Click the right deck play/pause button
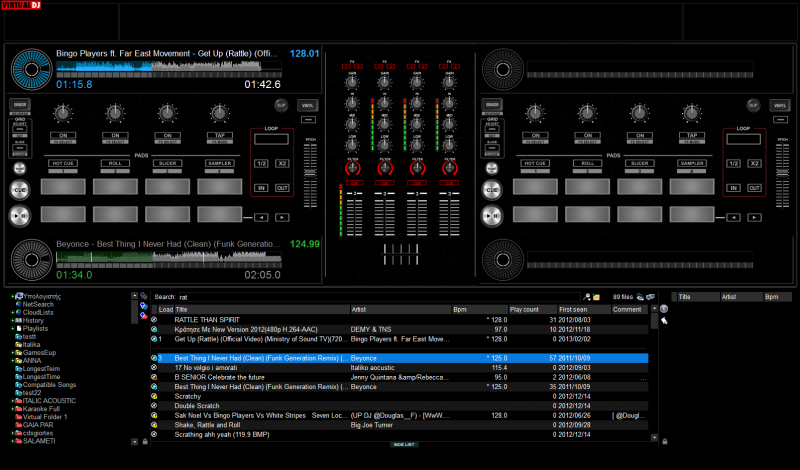The width and height of the screenshot is (800, 470). point(492,216)
